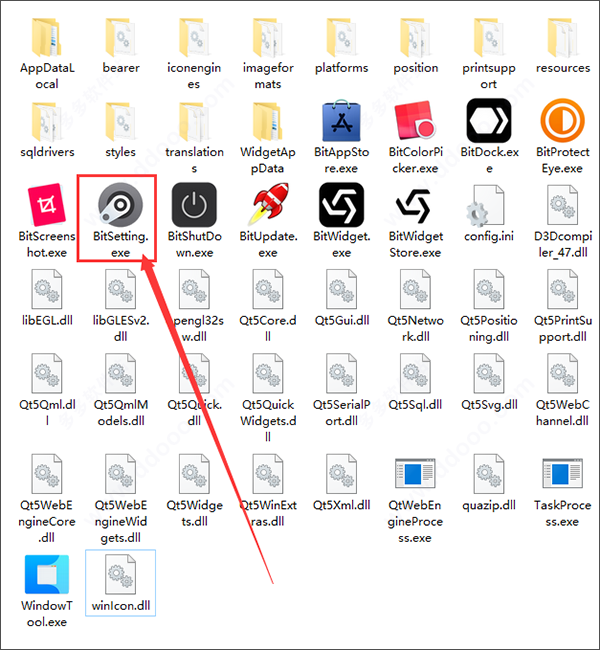Screen dimensions: 600x650
Task: Select the BitUpdate.exe rocket icon
Action: 268,204
